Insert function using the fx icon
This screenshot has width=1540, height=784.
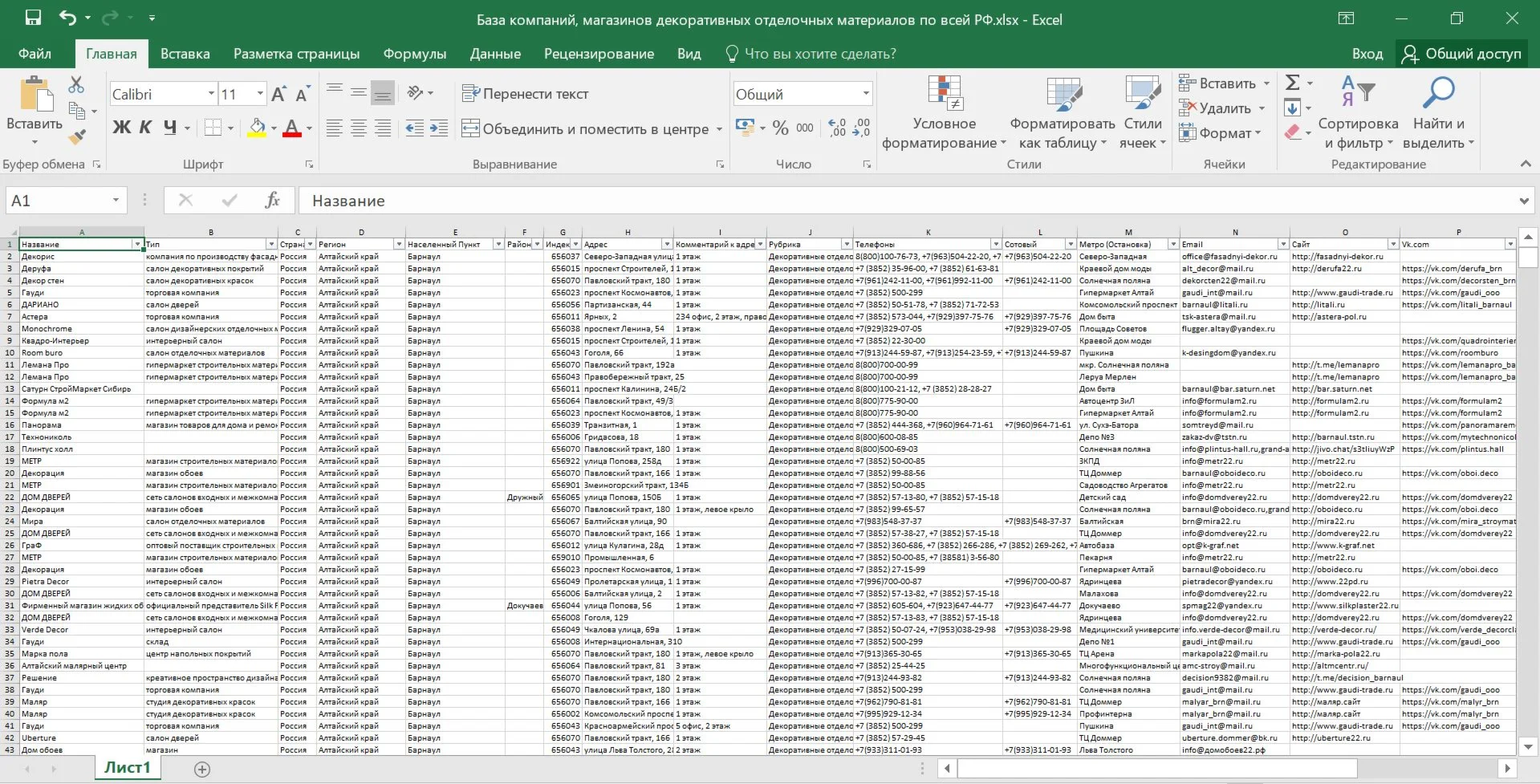(x=272, y=200)
